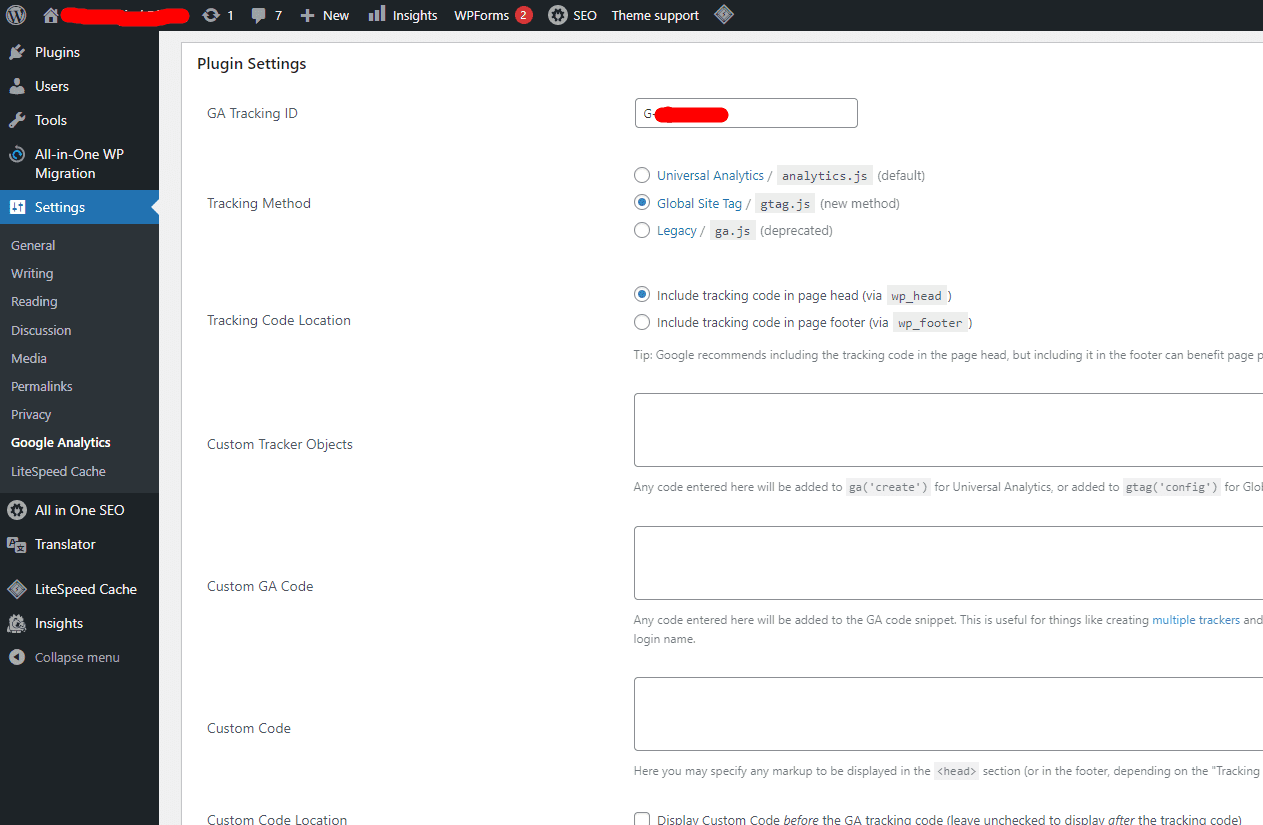Click the Translator icon in sidebar
The image size is (1263, 825).
[x=17, y=544]
